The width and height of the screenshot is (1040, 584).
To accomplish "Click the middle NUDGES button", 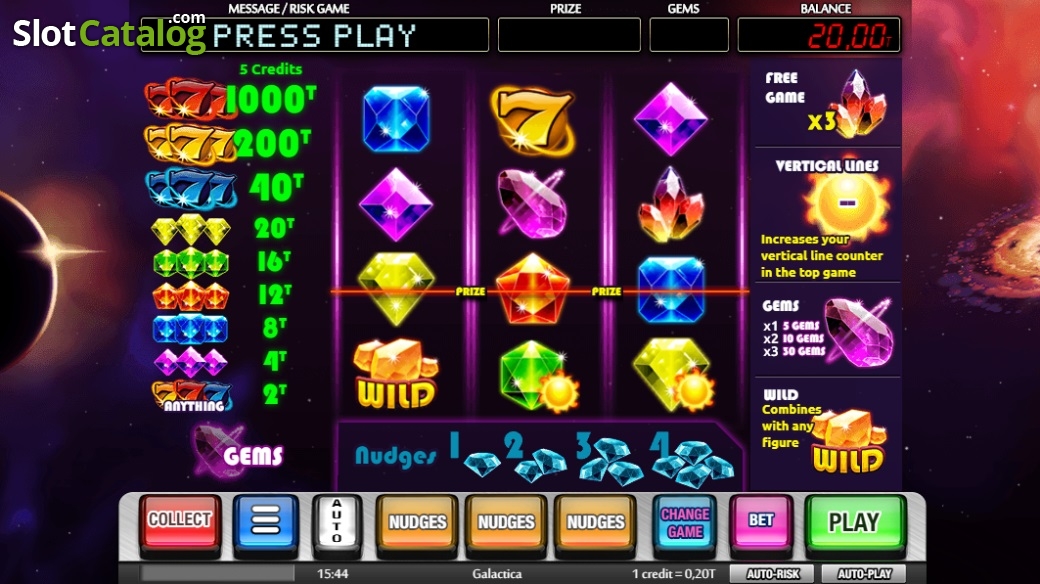I will tap(506, 522).
